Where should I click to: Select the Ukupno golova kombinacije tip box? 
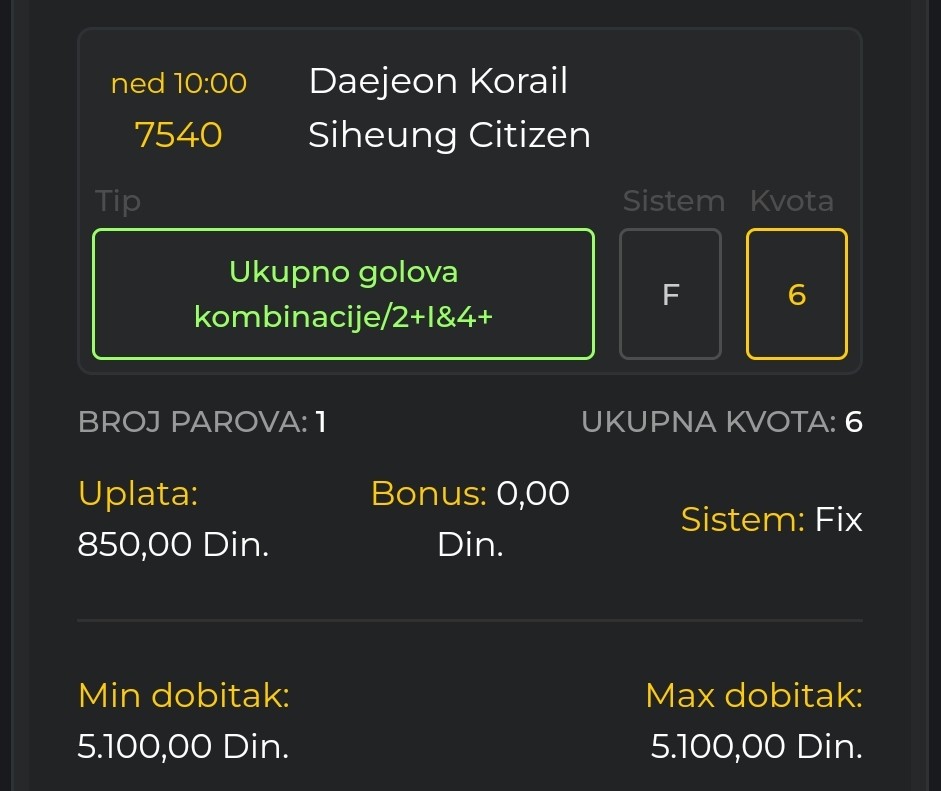click(x=343, y=294)
